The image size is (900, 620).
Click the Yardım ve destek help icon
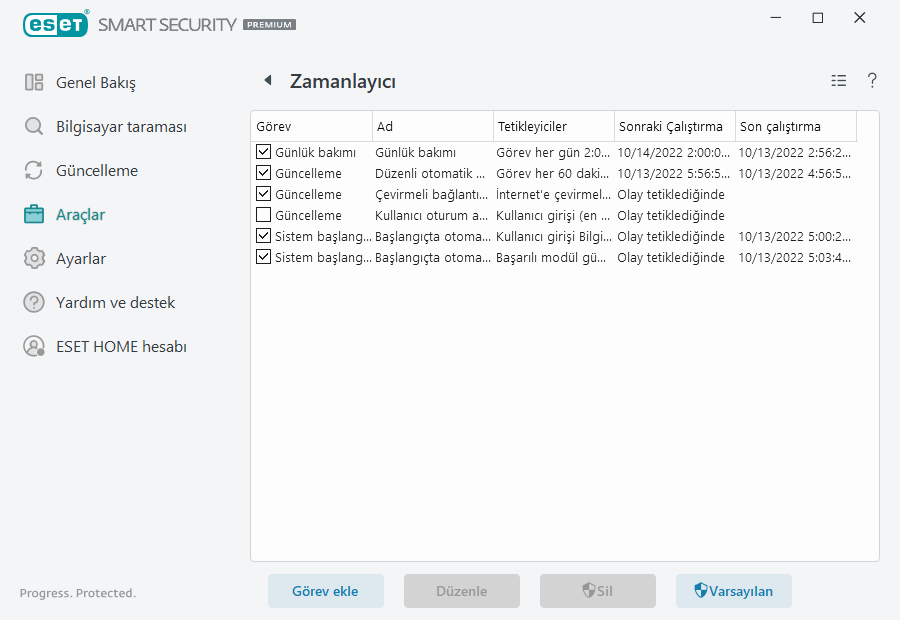34,302
